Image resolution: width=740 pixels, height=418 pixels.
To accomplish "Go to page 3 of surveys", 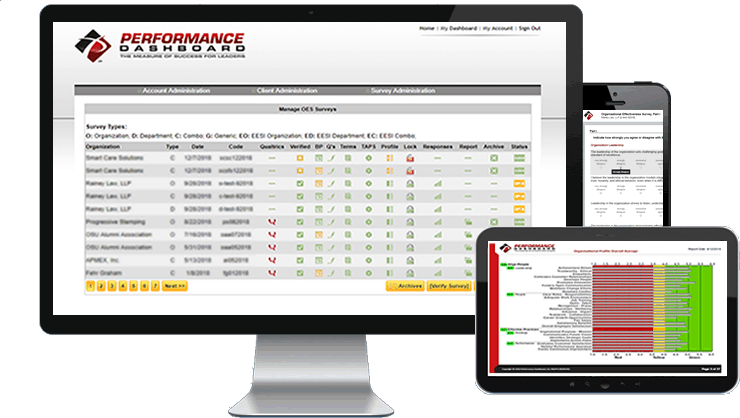I will (112, 286).
